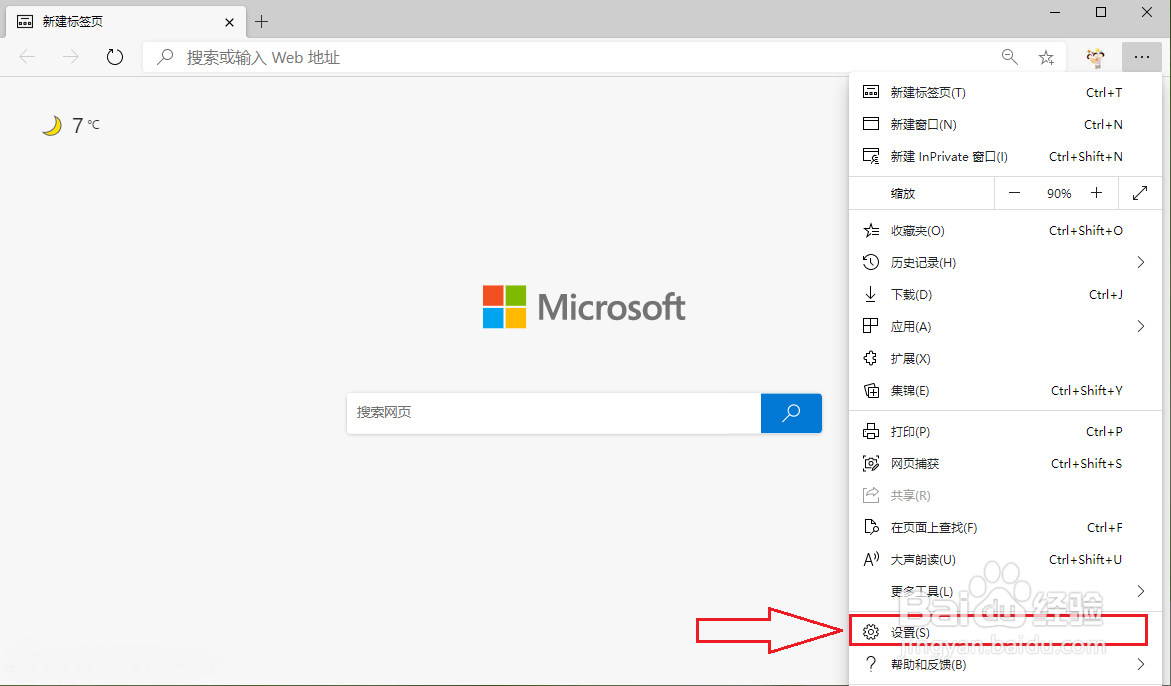
Task: Open the zoom magnifier icon in address bar
Action: (1010, 57)
